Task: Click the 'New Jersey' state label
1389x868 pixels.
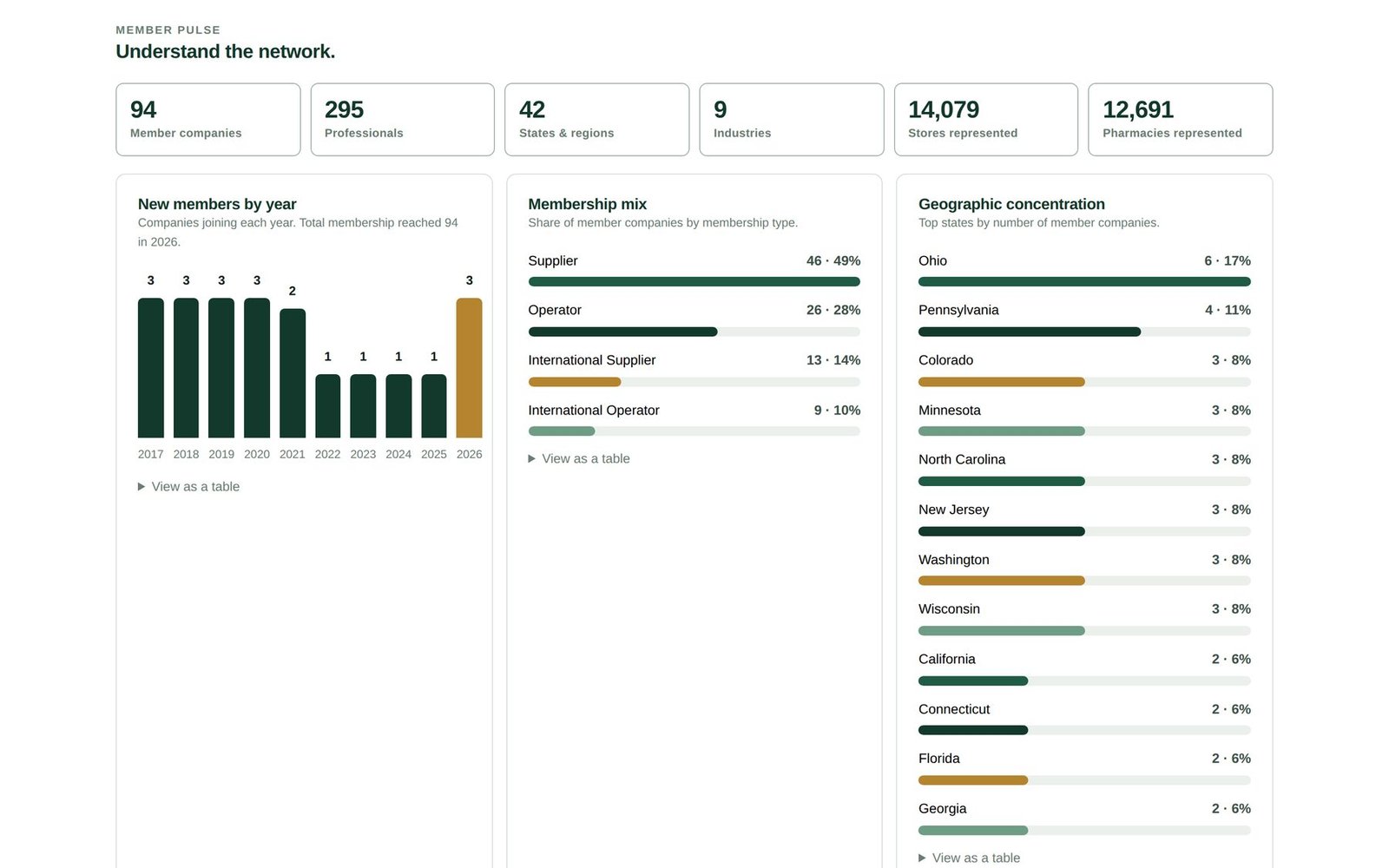Action: [954, 510]
